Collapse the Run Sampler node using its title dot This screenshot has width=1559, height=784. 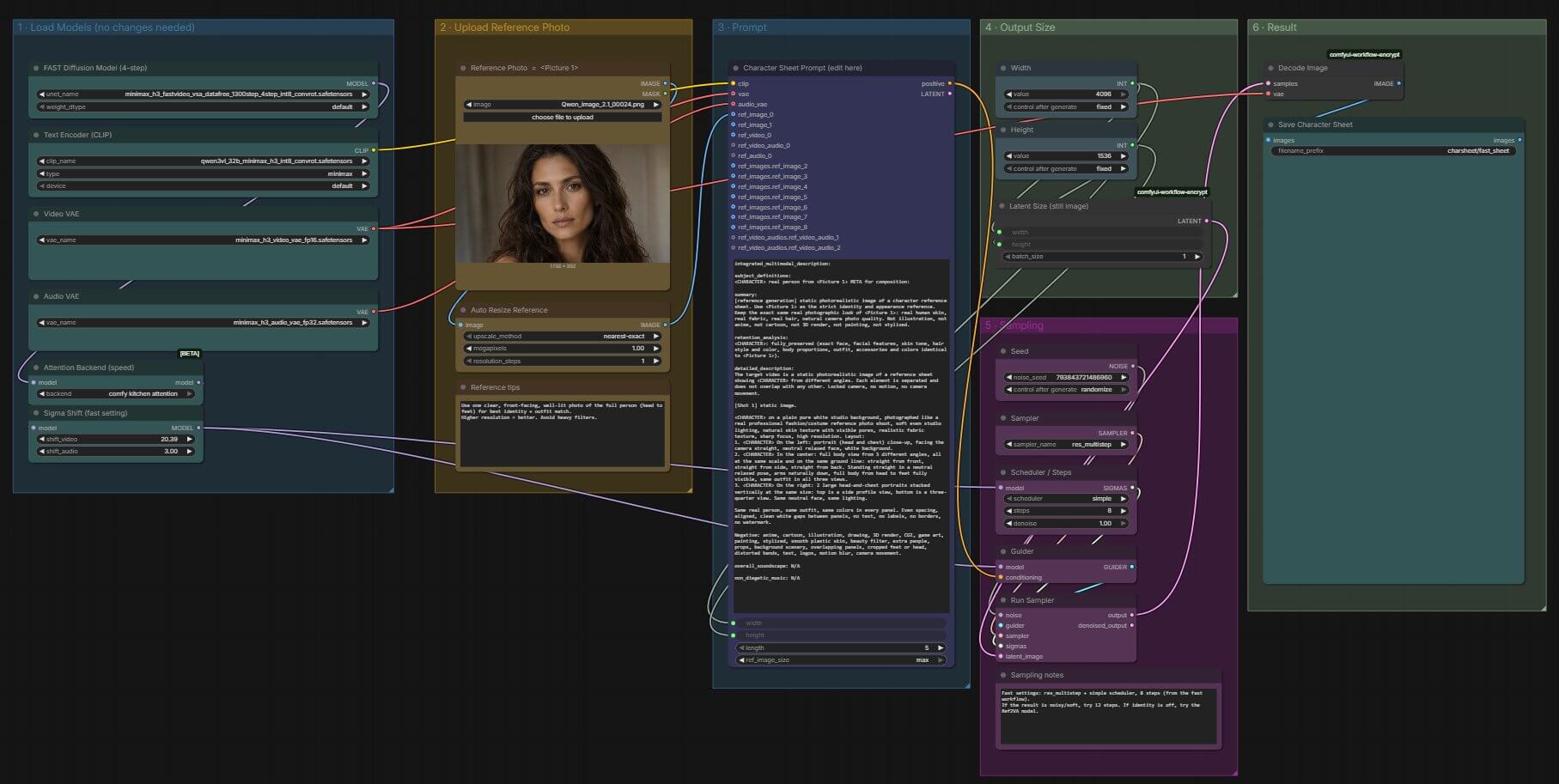[1003, 600]
